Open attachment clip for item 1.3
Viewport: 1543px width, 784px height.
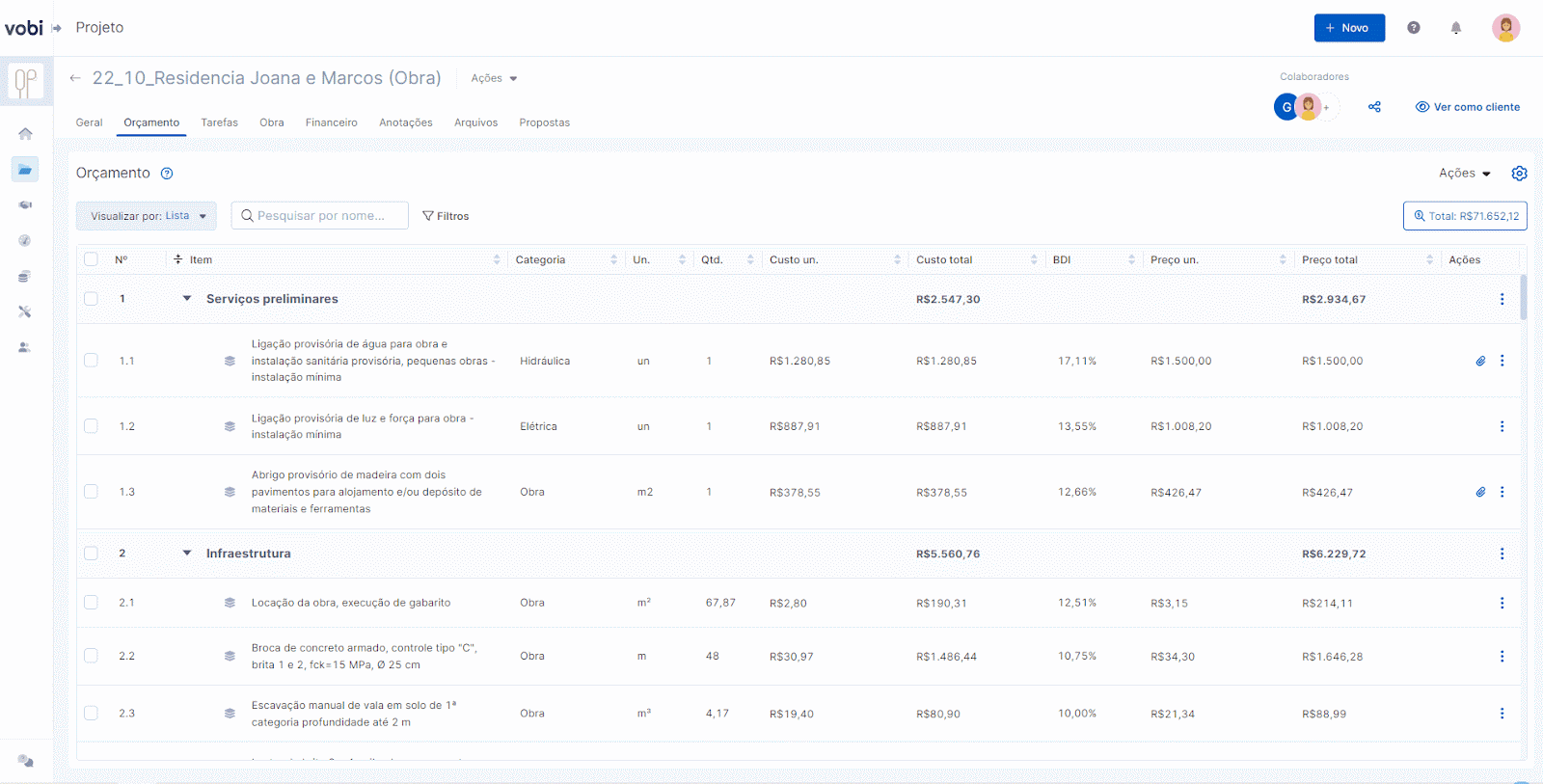click(x=1480, y=492)
